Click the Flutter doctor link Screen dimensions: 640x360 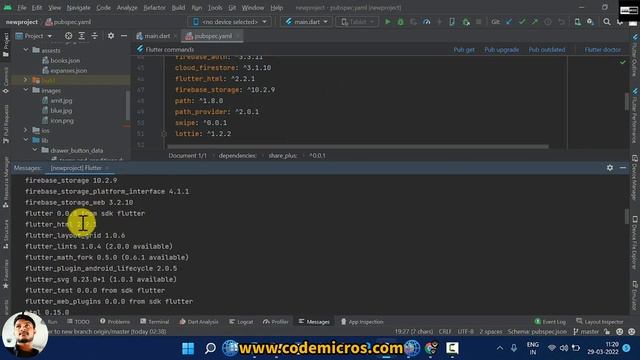pyautogui.click(x=602, y=49)
